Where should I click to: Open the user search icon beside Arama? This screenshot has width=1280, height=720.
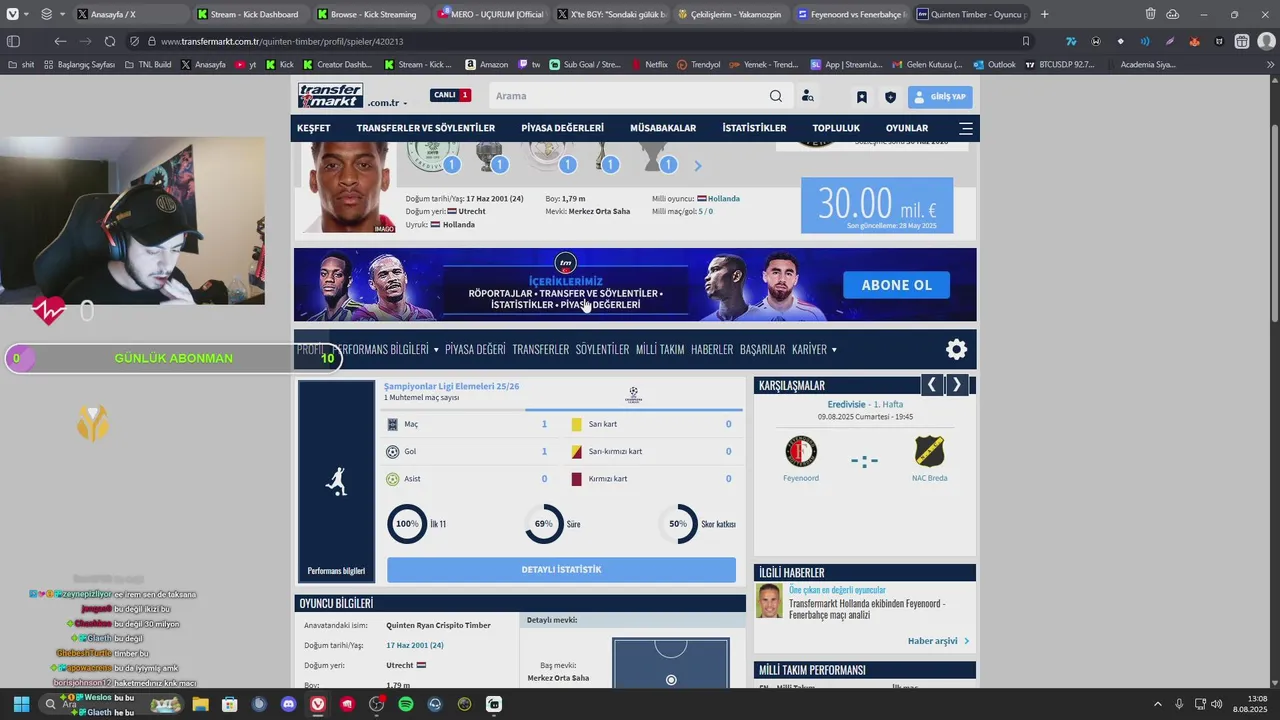pyautogui.click(x=808, y=96)
